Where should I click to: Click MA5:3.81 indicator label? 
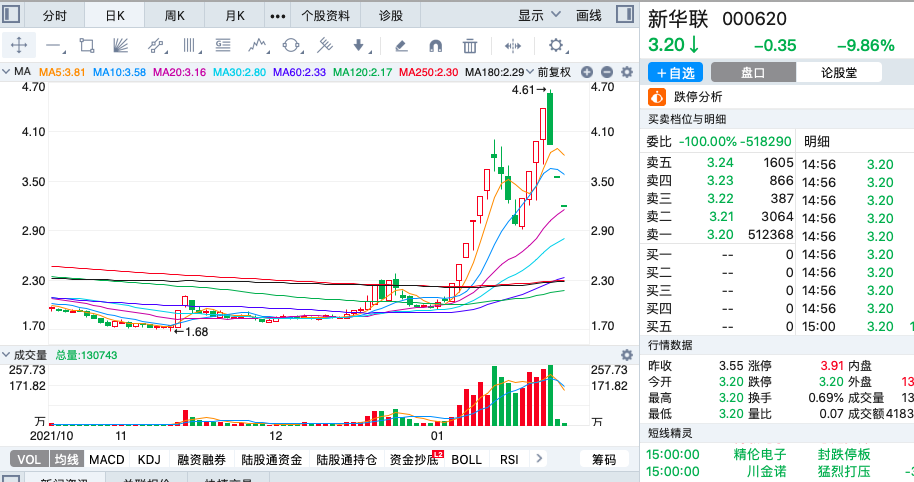click(62, 72)
